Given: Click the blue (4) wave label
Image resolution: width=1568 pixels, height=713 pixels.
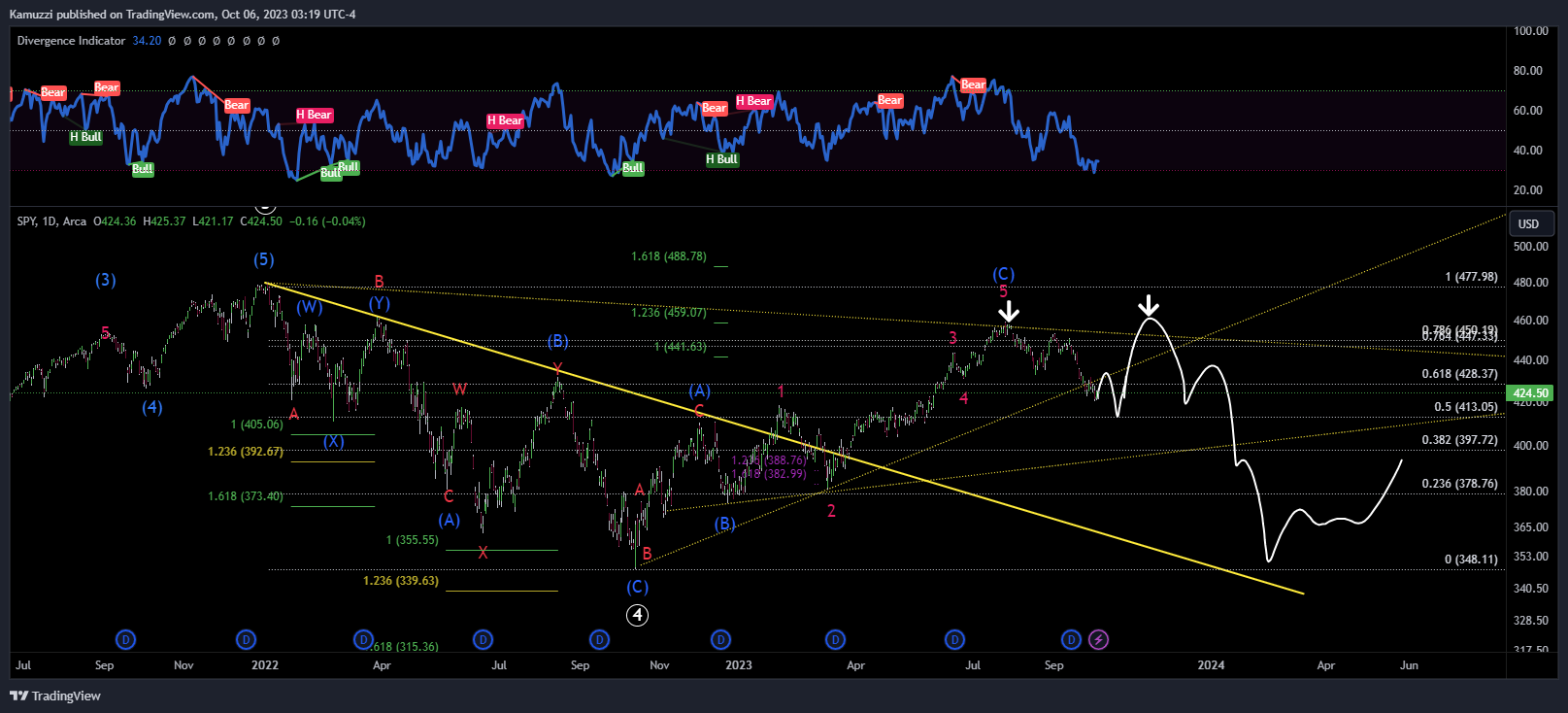Looking at the screenshot, I should click(152, 407).
